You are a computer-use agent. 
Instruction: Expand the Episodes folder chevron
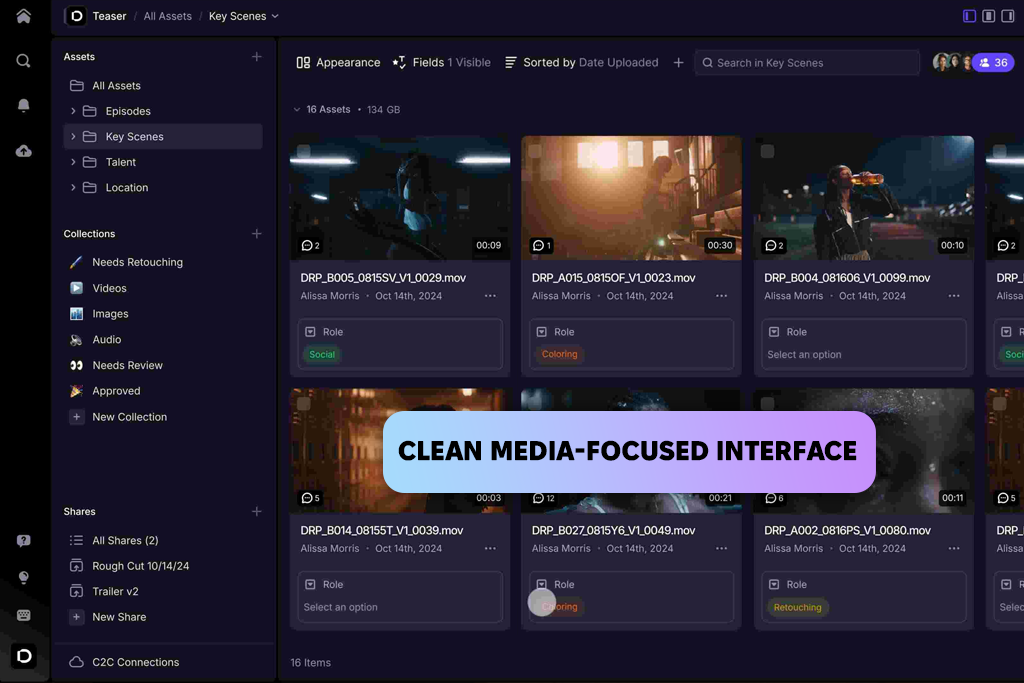point(73,111)
